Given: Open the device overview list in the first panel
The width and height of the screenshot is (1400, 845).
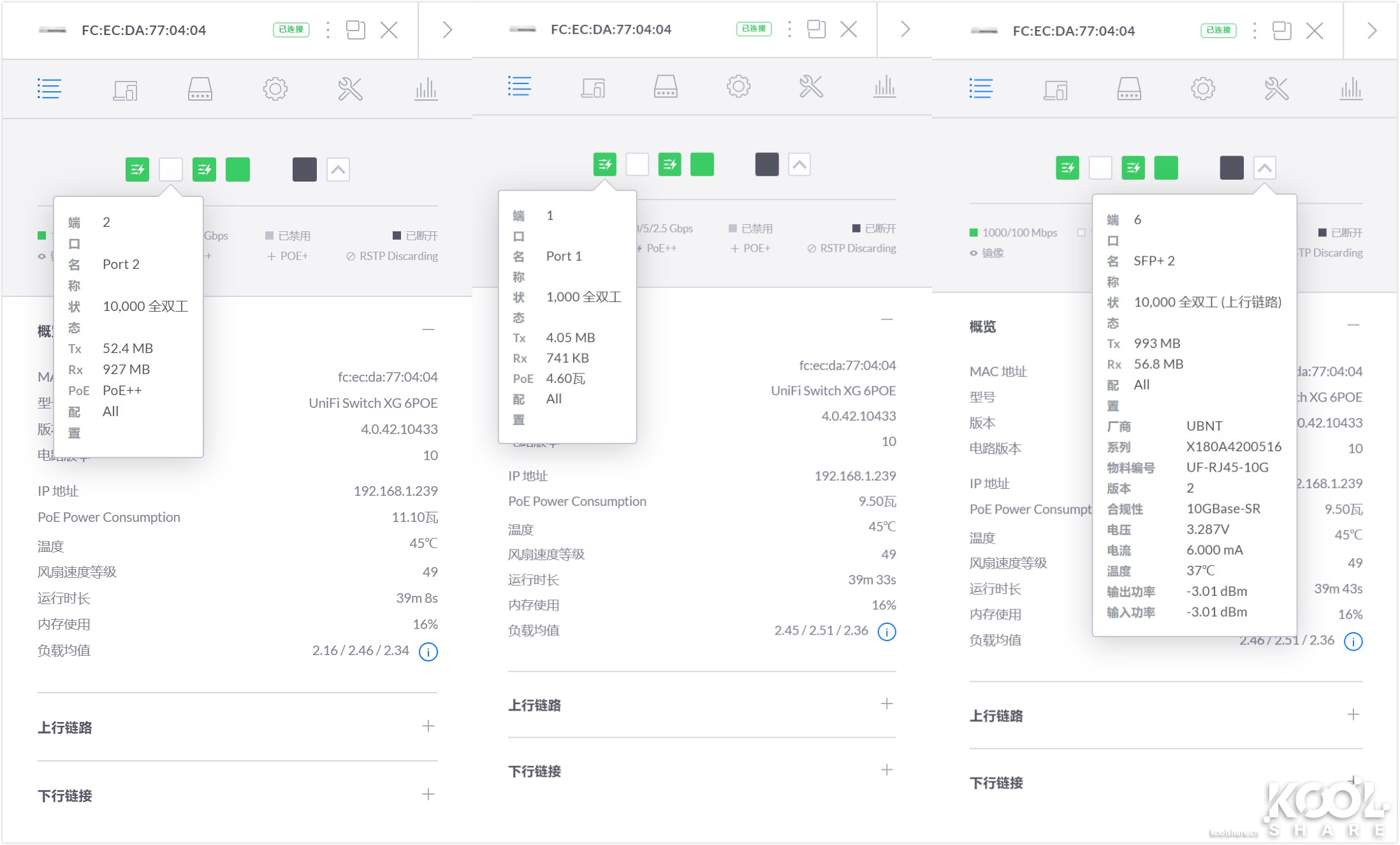Looking at the screenshot, I should (x=49, y=89).
